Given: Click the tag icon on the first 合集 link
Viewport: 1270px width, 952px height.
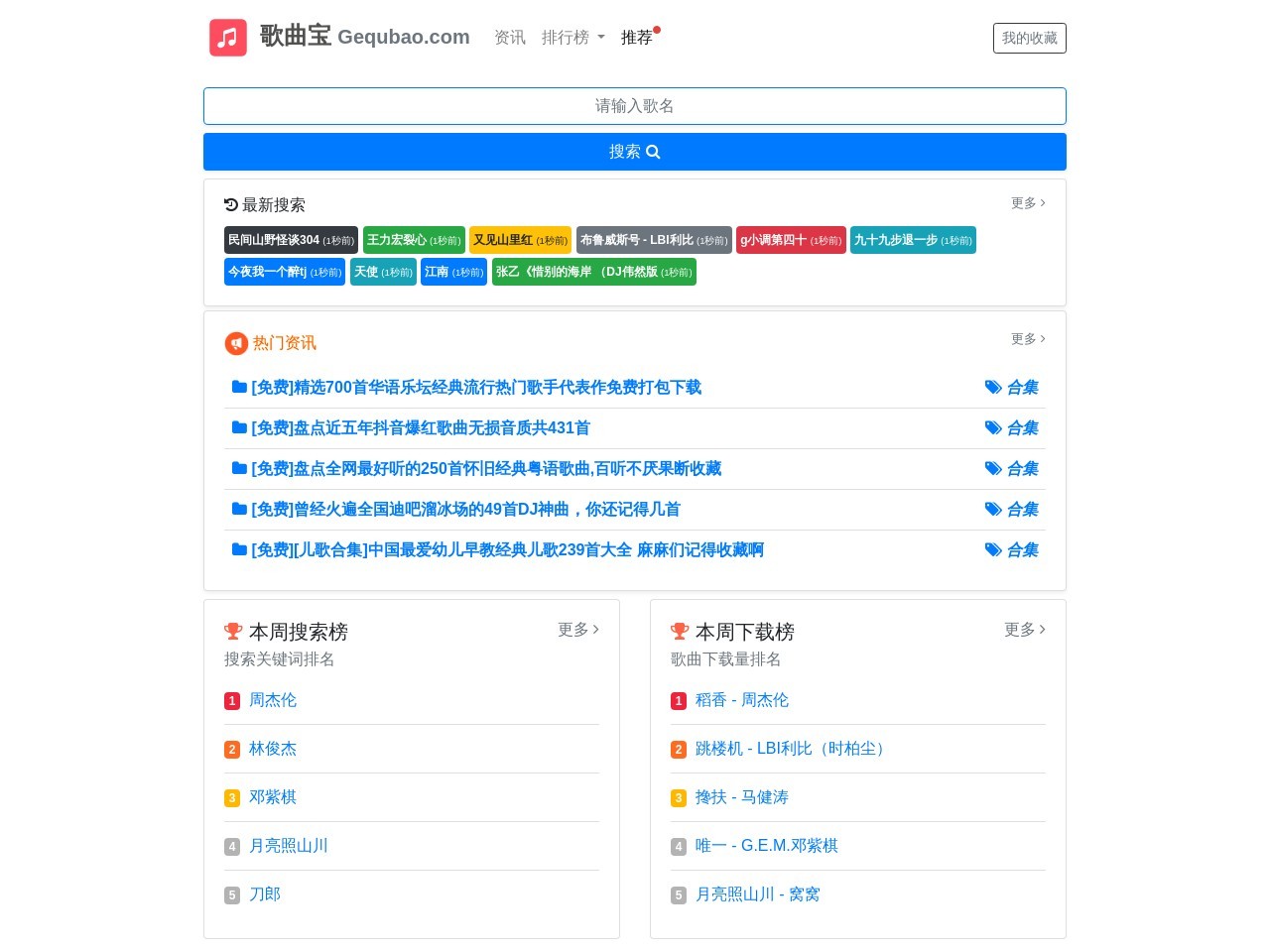Looking at the screenshot, I should (993, 387).
